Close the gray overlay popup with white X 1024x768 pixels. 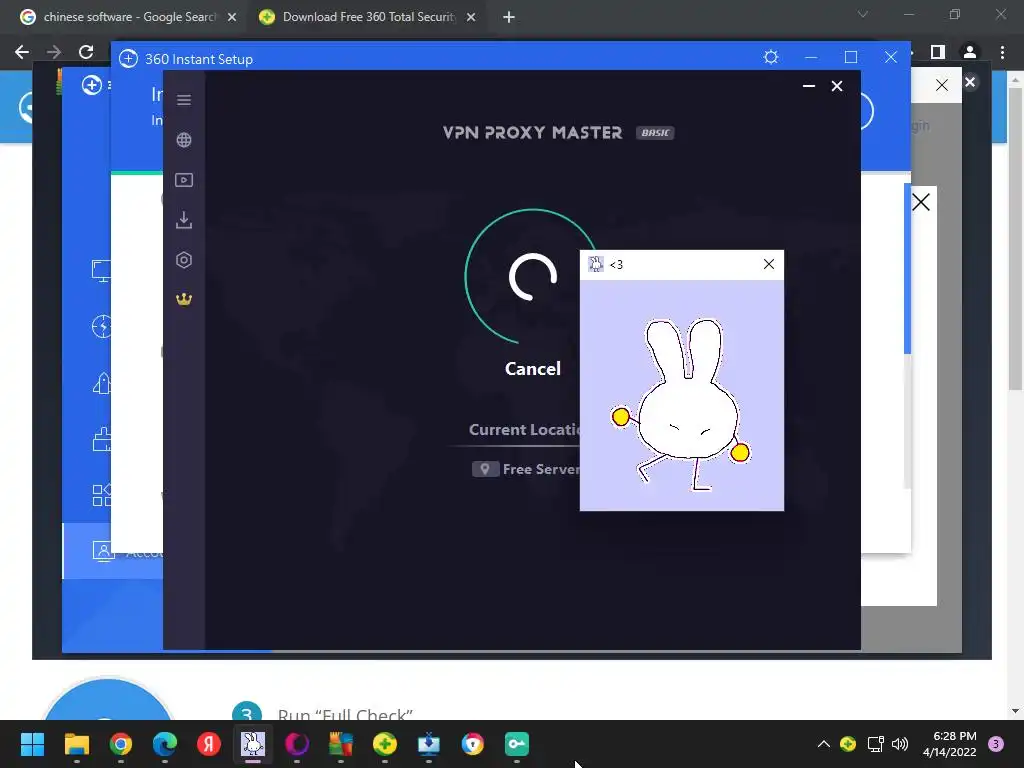[970, 82]
